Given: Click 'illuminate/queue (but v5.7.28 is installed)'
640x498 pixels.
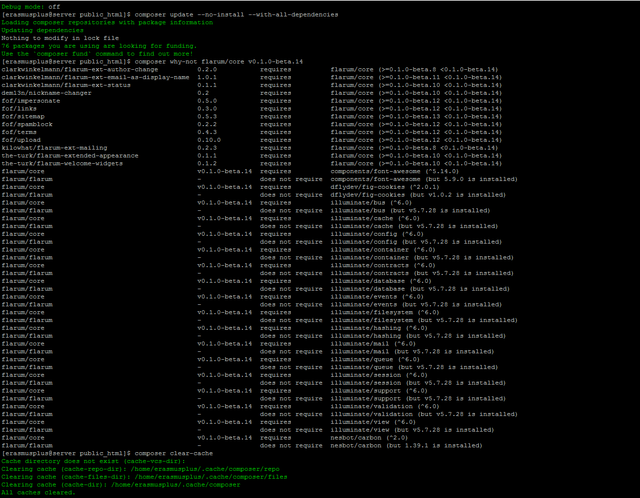Looking at the screenshot, I should coord(414,367).
